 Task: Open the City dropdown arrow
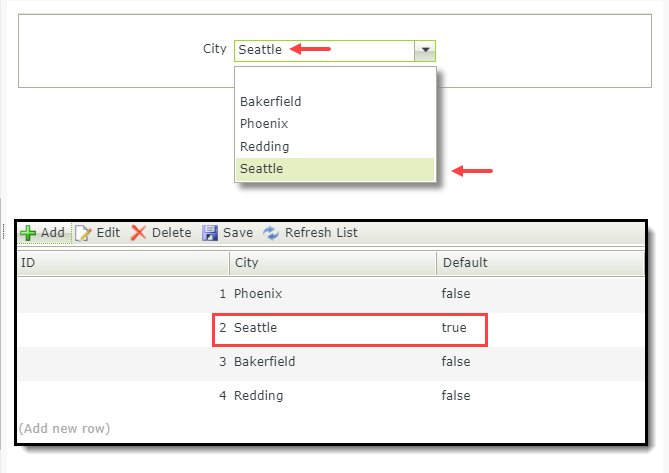point(425,50)
